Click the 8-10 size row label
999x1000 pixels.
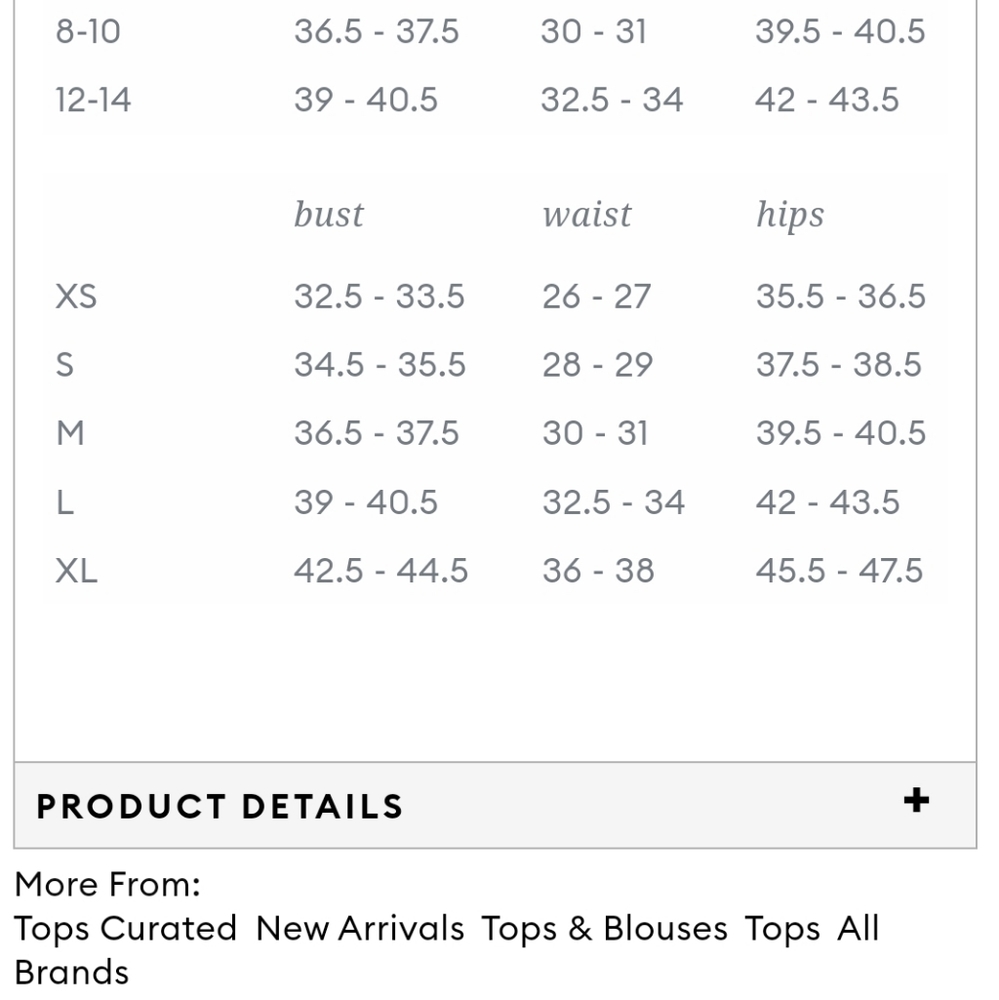[88, 31]
